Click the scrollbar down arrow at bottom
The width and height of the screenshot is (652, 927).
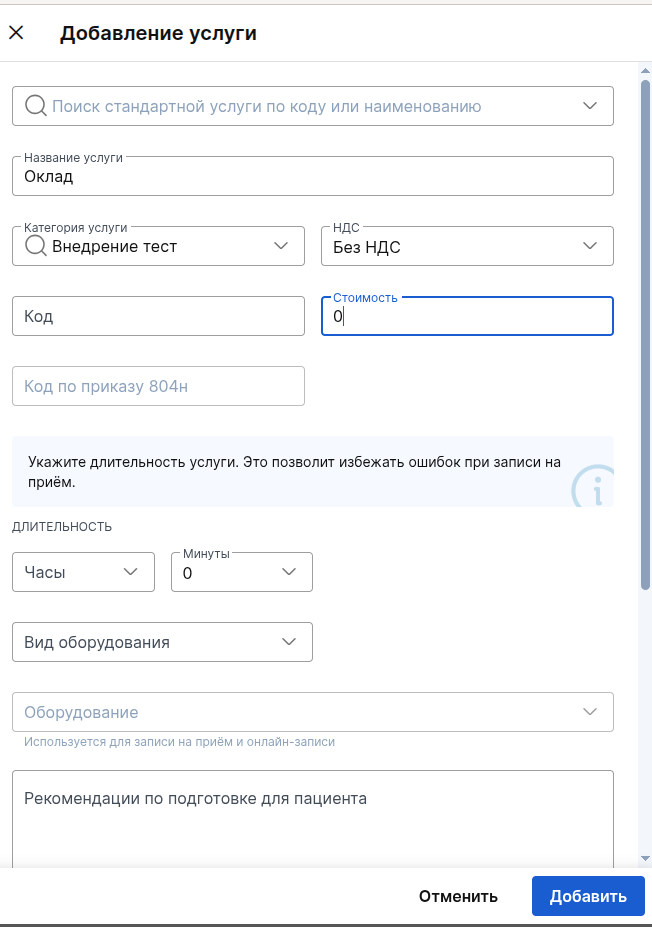(x=645, y=858)
